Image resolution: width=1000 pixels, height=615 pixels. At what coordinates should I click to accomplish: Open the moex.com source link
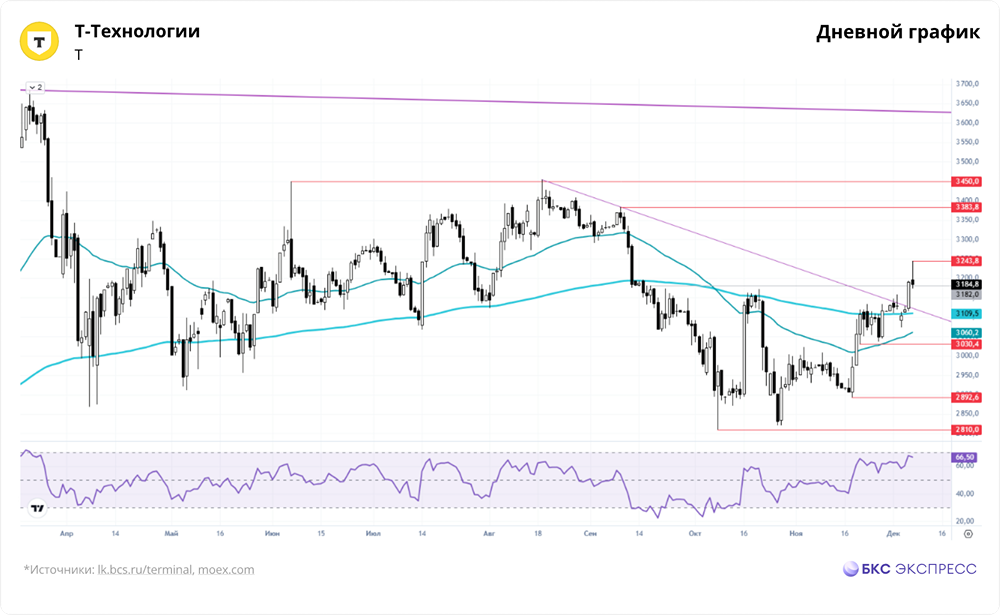225,570
